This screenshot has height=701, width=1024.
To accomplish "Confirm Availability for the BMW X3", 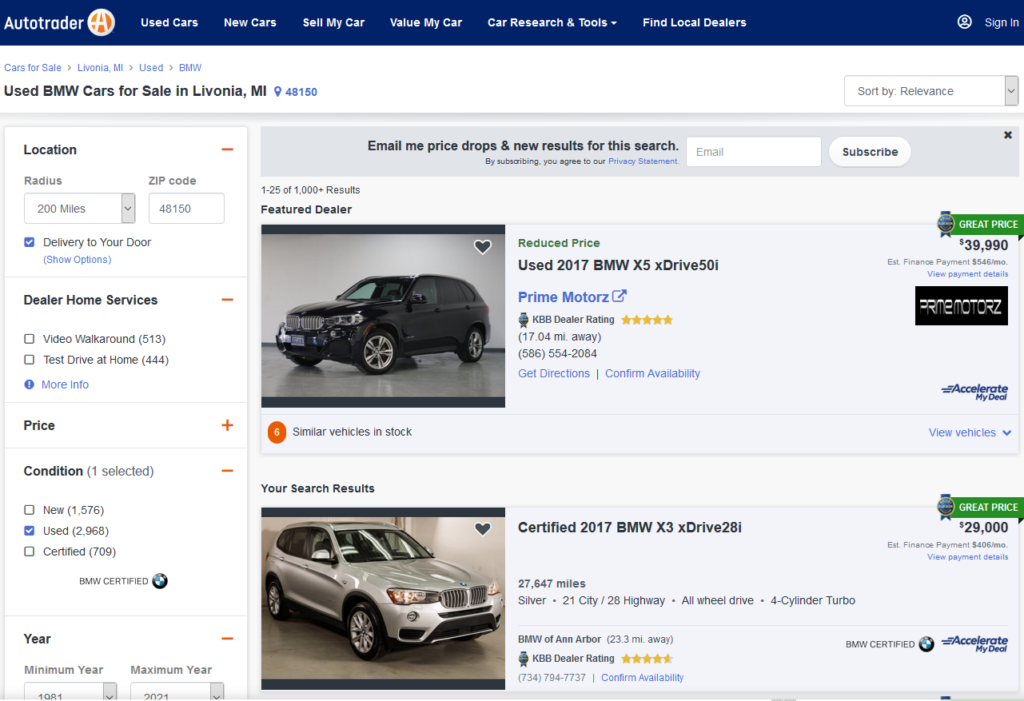I will point(643,677).
